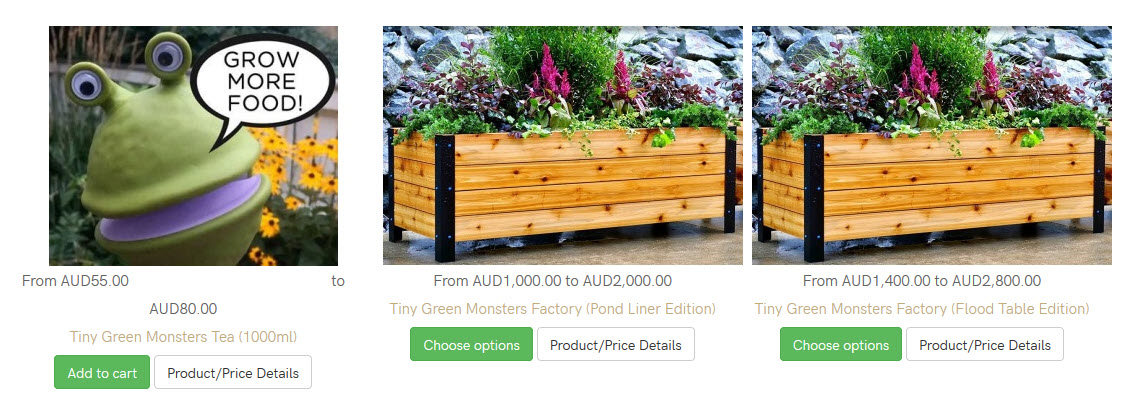This screenshot has height=401, width=1135.
Task: Choose options for the Flood Table Edition
Action: click(841, 344)
